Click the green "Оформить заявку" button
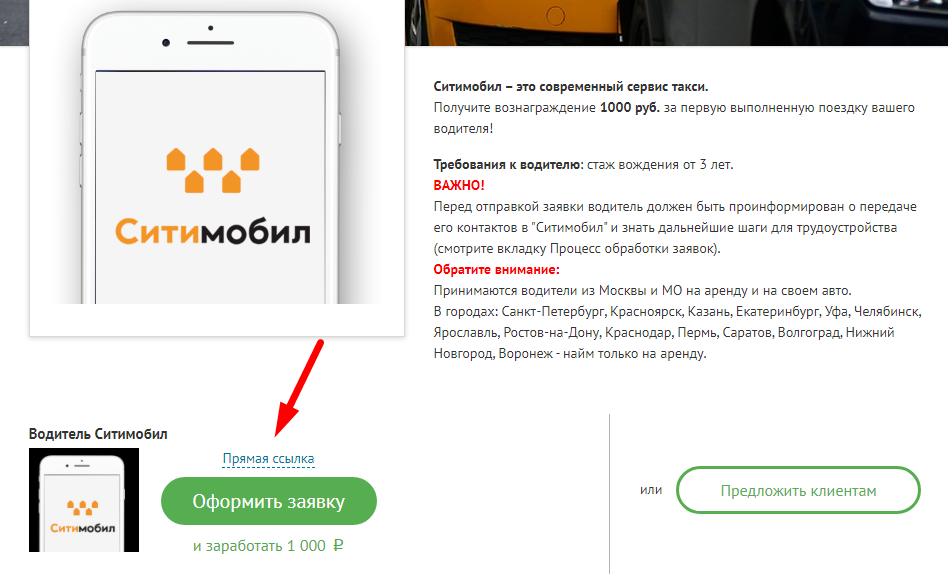The image size is (948, 574). point(268,501)
